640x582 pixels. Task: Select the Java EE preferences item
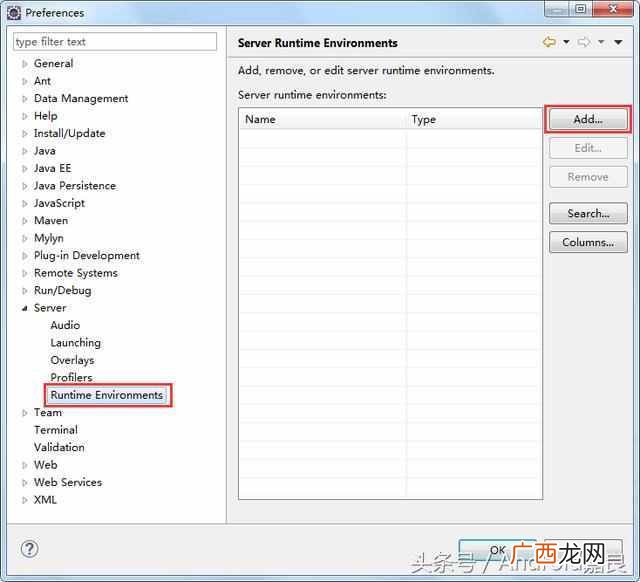53,169
